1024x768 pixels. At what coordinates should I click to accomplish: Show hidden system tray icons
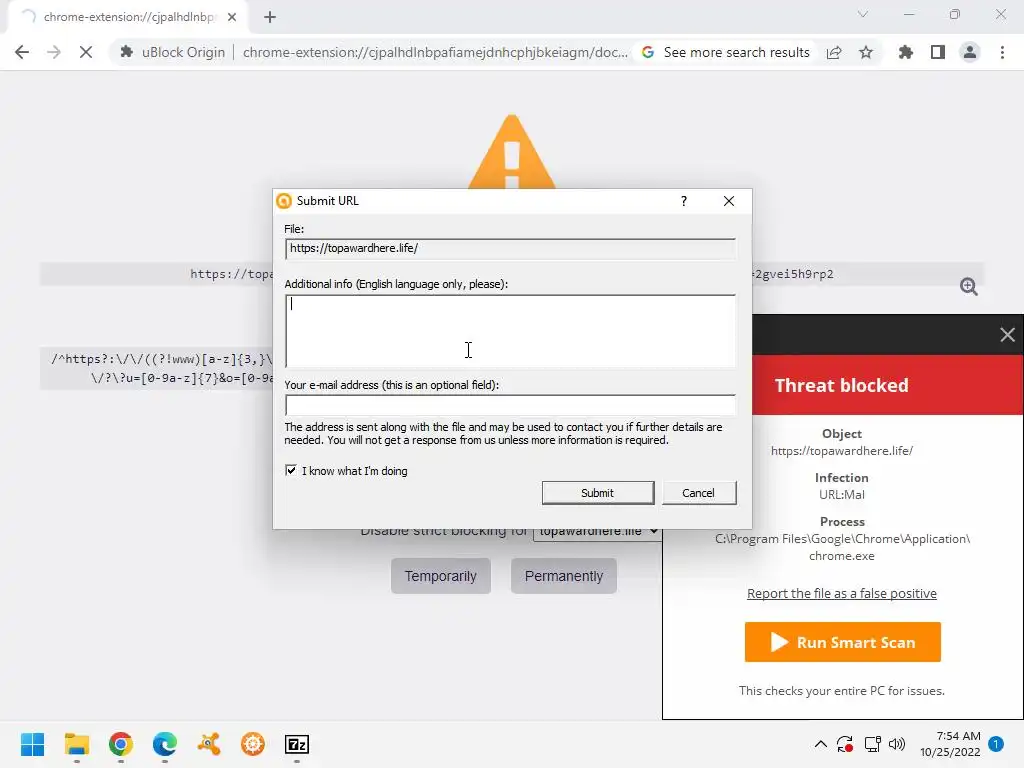click(821, 744)
